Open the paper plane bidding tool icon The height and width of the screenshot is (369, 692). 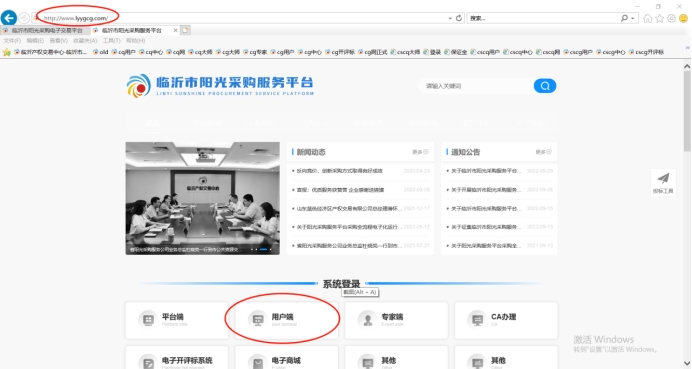[663, 182]
